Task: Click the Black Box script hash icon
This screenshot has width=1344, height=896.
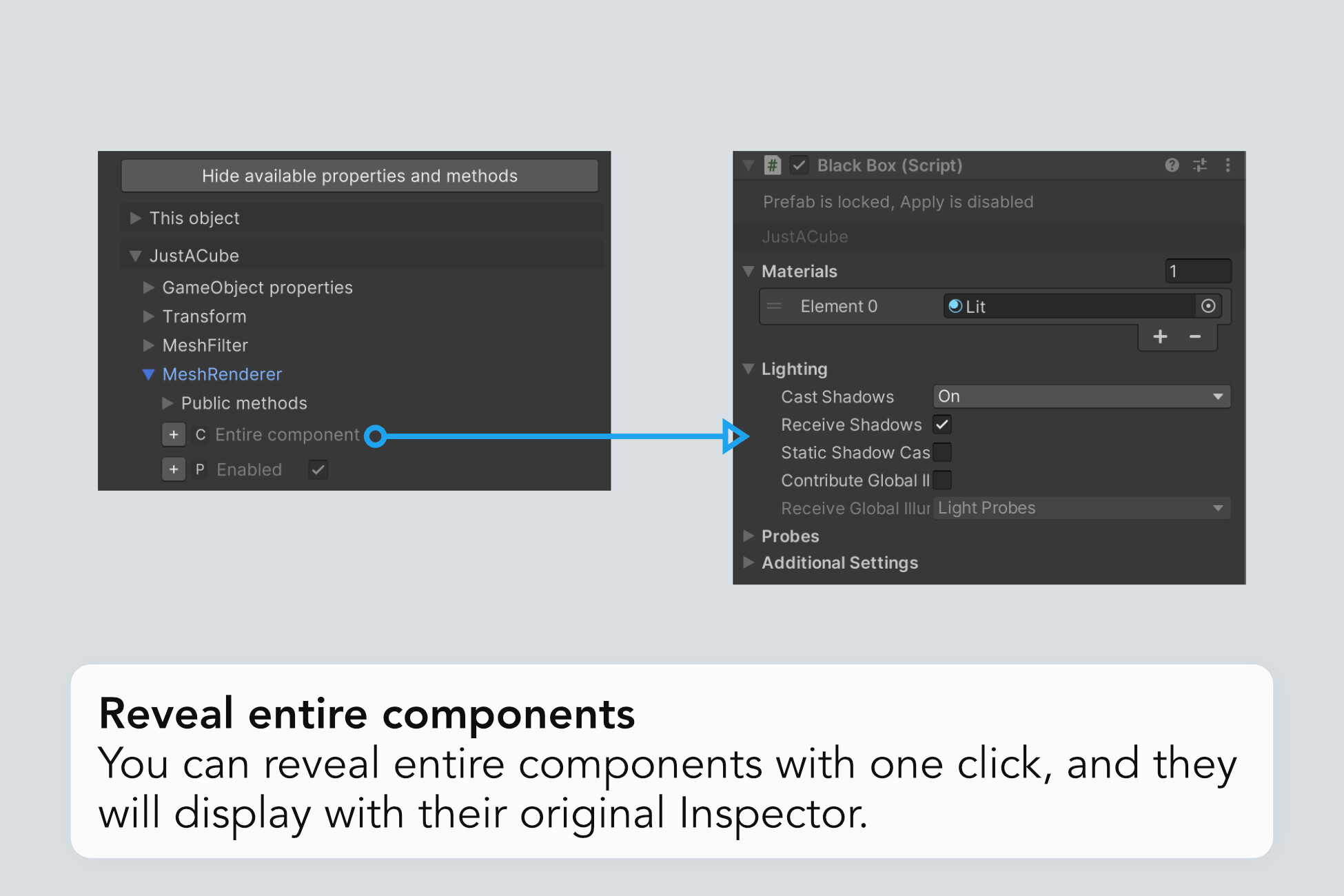Action: 773,165
